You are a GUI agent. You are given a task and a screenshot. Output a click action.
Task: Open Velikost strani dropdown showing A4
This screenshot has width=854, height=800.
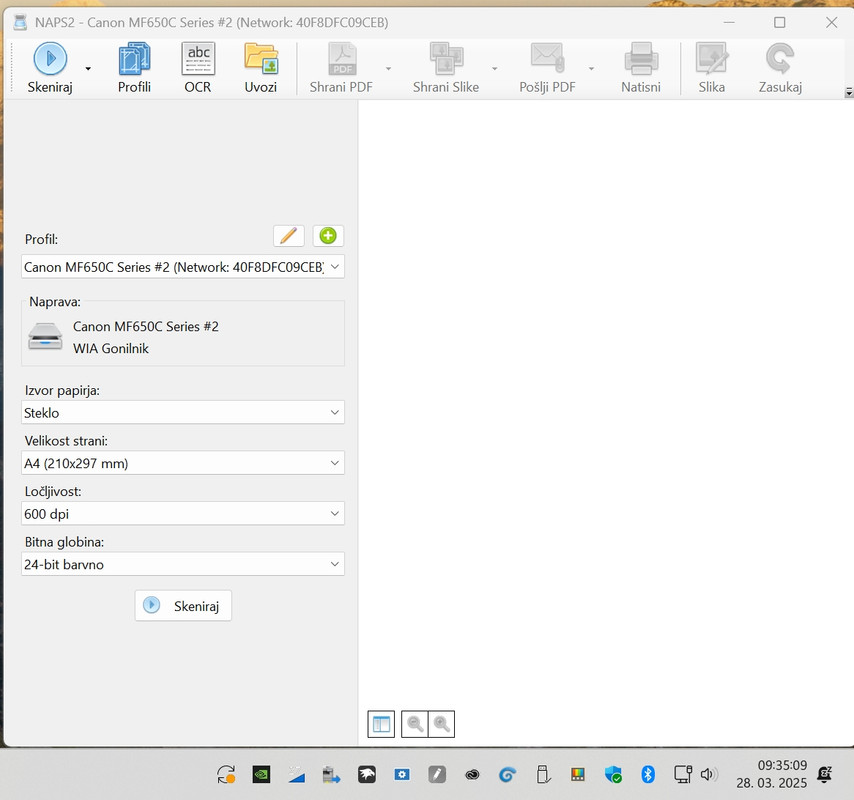click(x=183, y=463)
